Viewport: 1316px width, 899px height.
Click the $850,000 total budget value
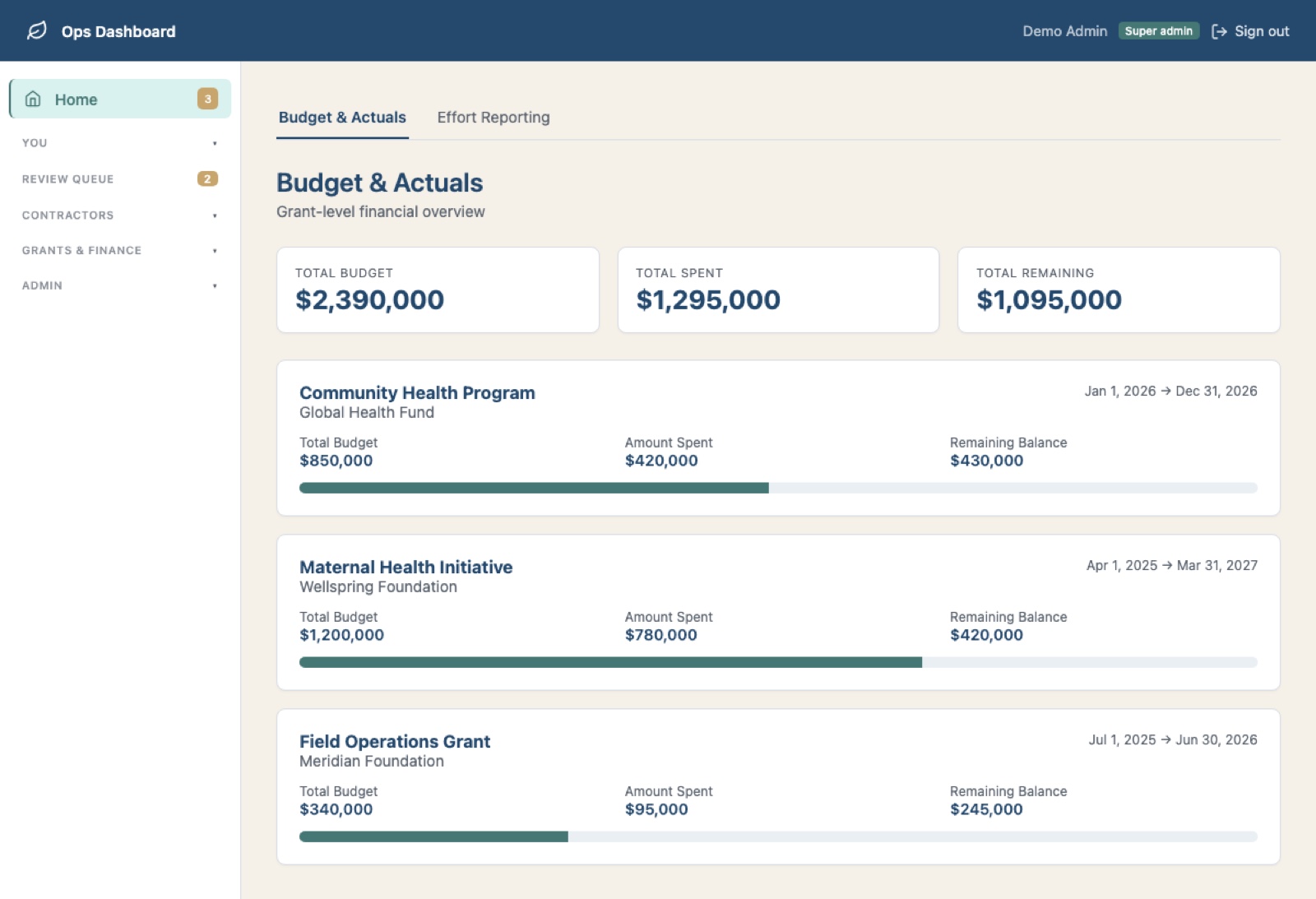coord(336,461)
